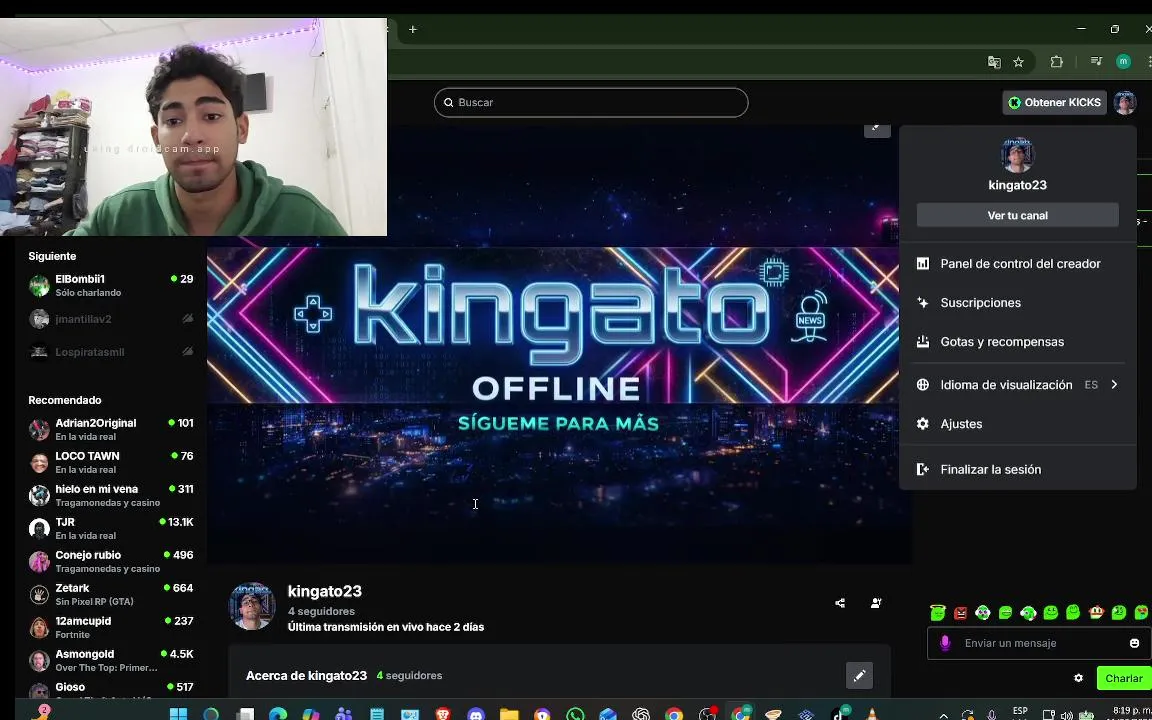
Task: Bookmark this page with the star icon
Action: pyautogui.click(x=1018, y=62)
